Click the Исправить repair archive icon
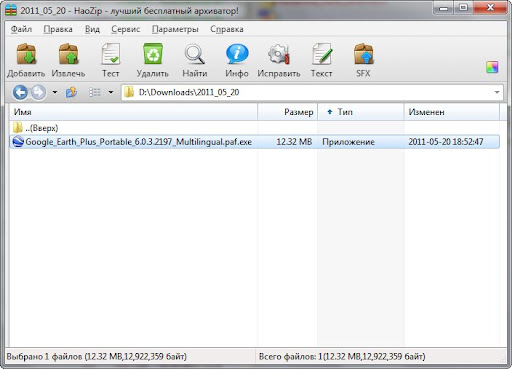512x369 pixels. 279,54
